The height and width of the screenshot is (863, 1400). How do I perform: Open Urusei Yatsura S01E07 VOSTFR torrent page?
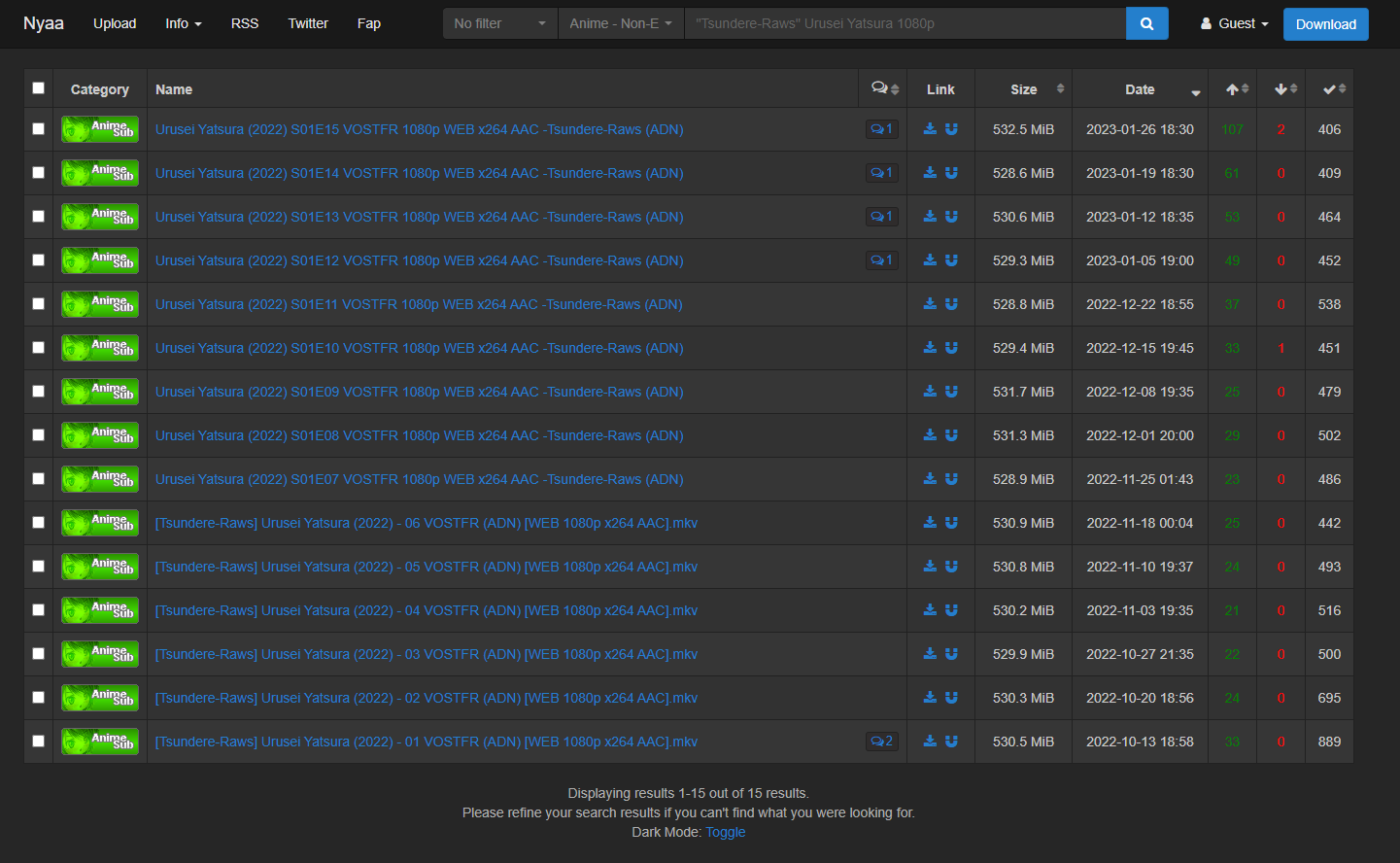420,479
